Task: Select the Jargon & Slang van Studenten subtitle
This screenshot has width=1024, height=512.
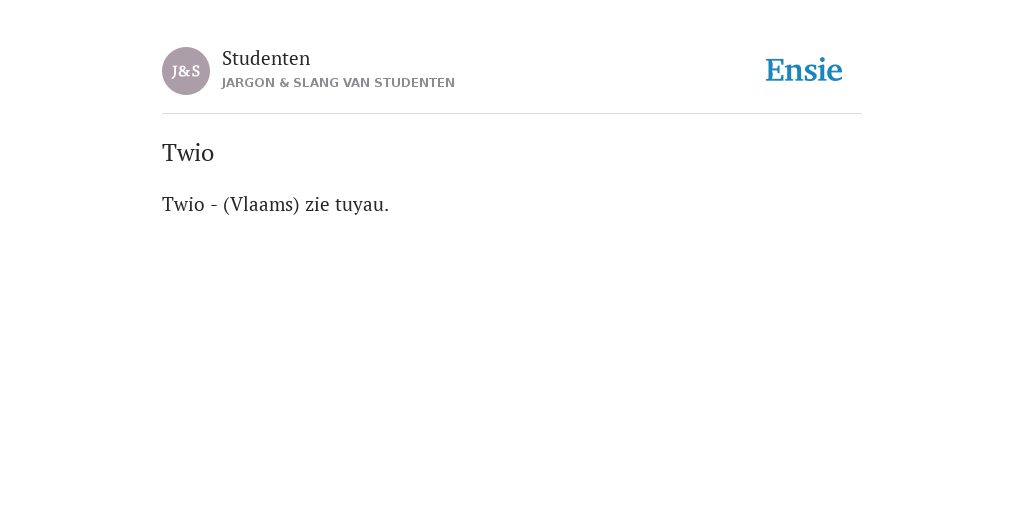Action: click(x=338, y=83)
